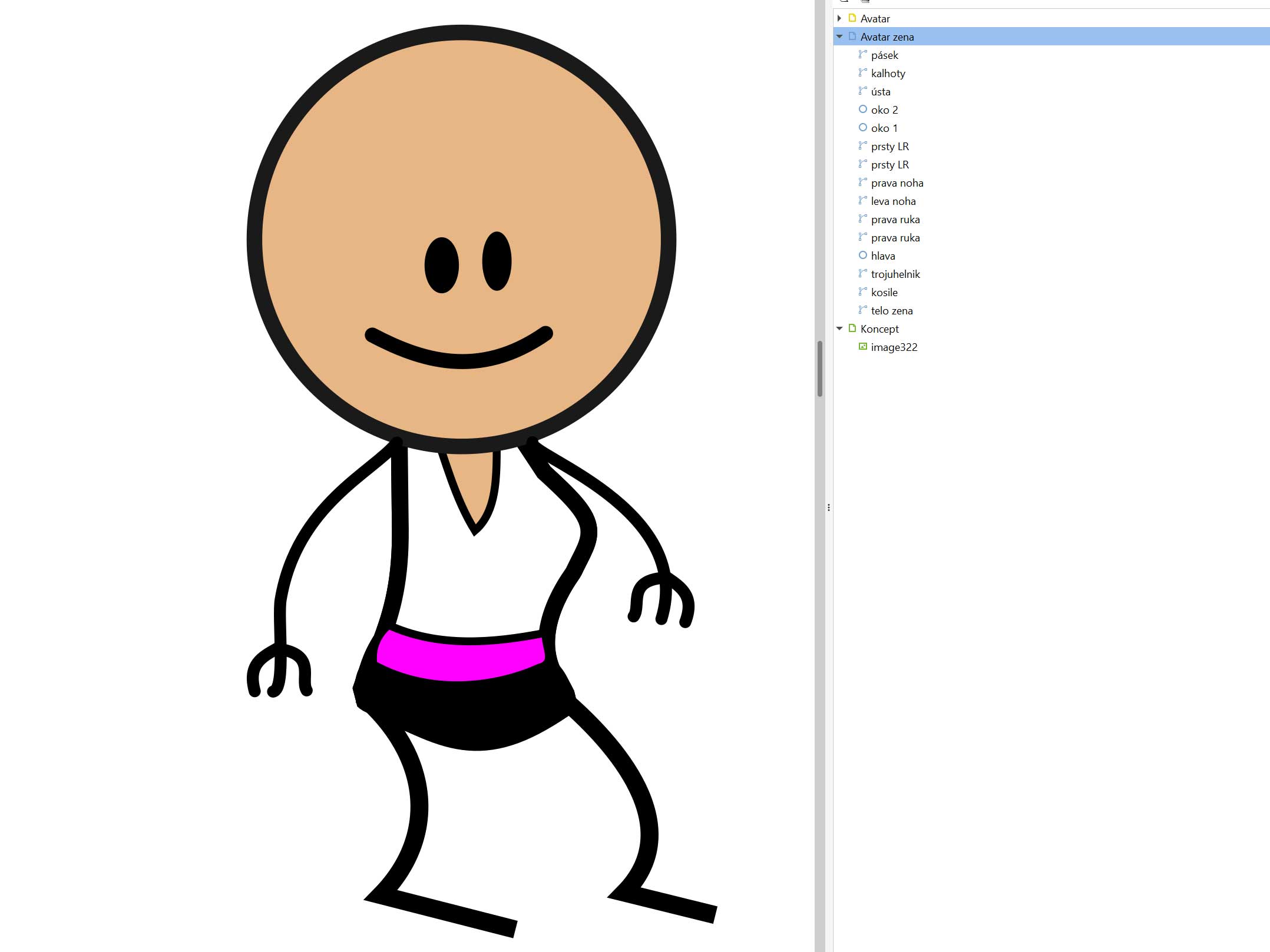This screenshot has height=952, width=1270.
Task: Click the image icon beside image322
Action: [862, 347]
